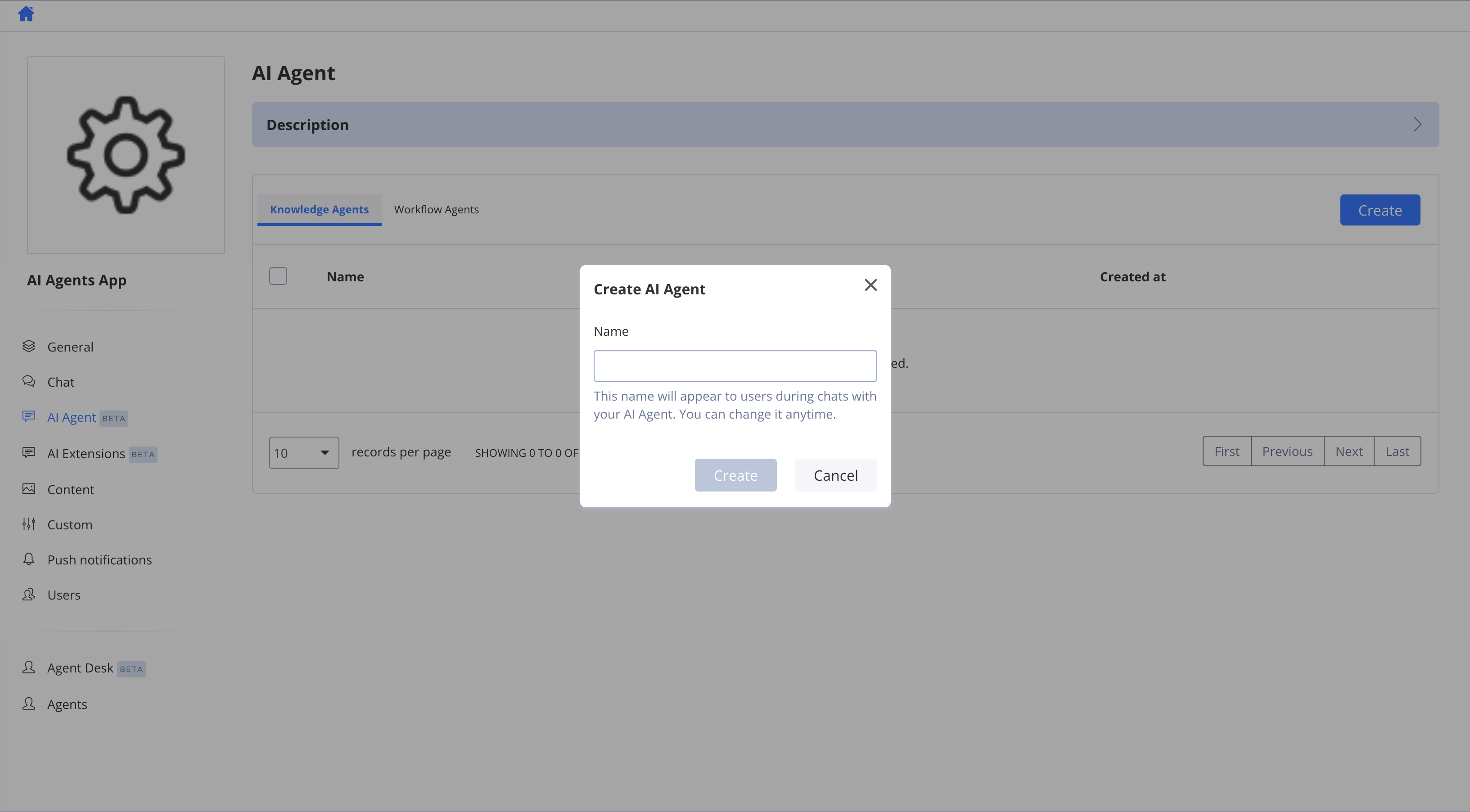
Task: Open Chat in sidebar menu
Action: click(x=60, y=382)
